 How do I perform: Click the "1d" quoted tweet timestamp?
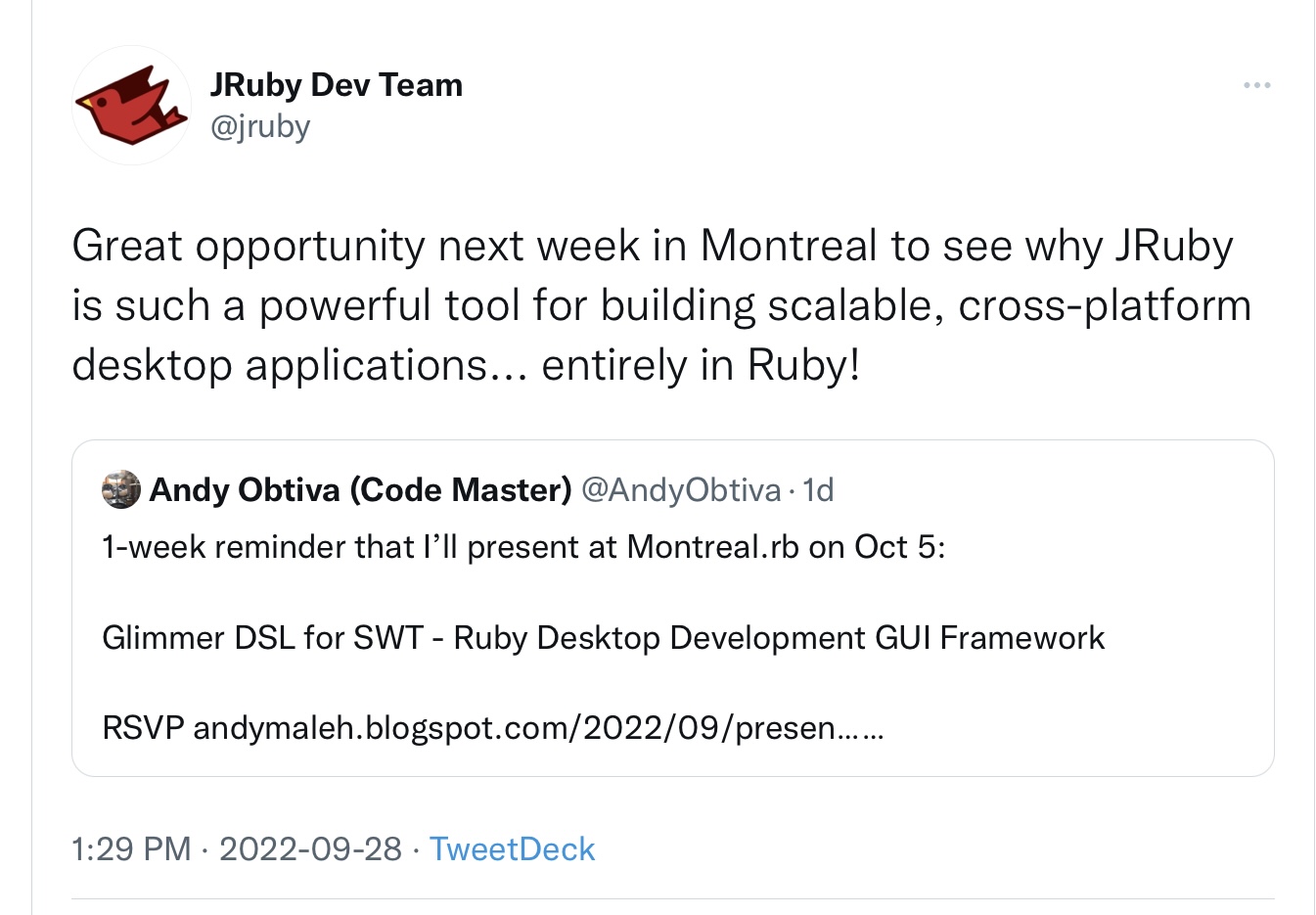coord(818,490)
